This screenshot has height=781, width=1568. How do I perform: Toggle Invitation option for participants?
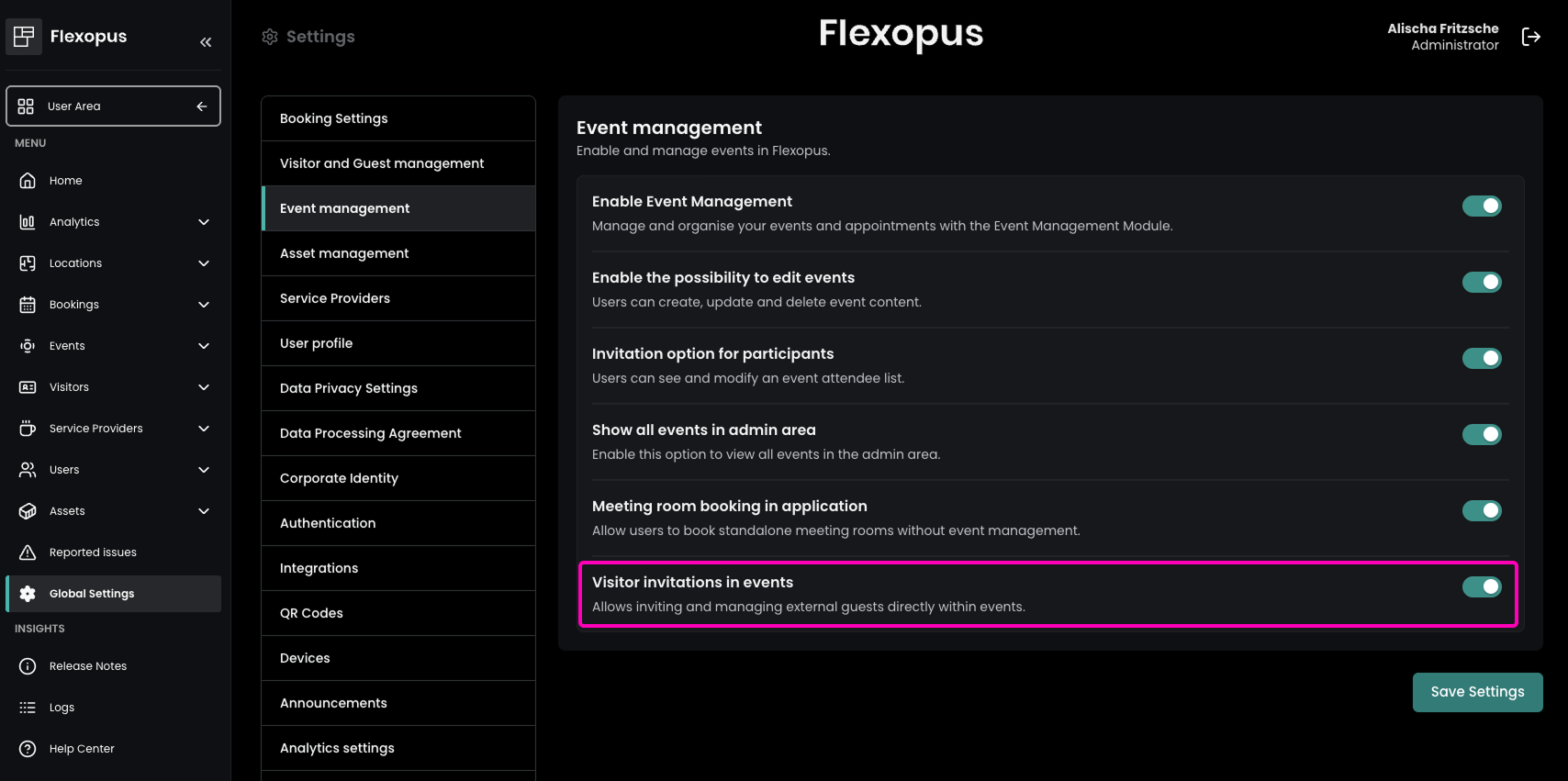[1481, 359]
